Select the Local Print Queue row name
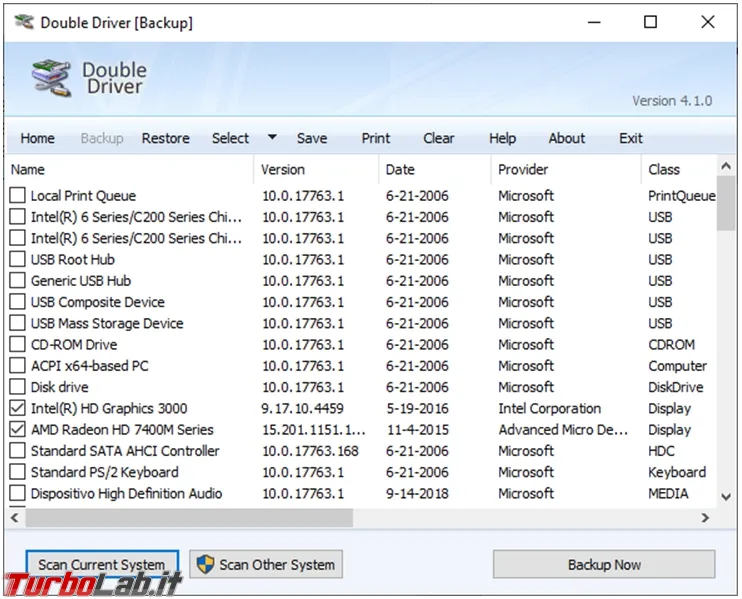This screenshot has height=599, width=742. [83, 195]
